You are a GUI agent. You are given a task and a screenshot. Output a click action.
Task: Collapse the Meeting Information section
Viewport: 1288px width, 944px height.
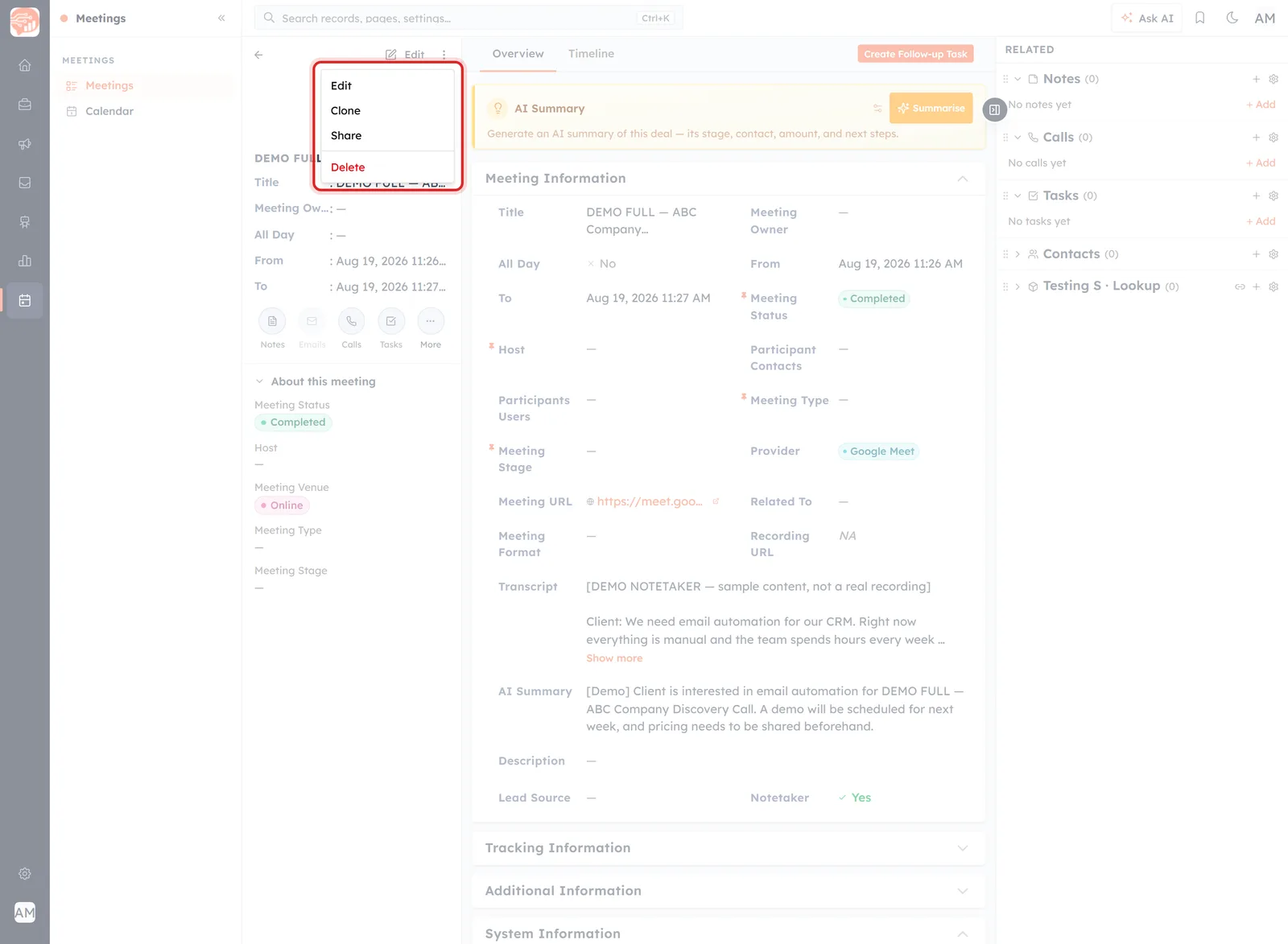tap(963, 179)
